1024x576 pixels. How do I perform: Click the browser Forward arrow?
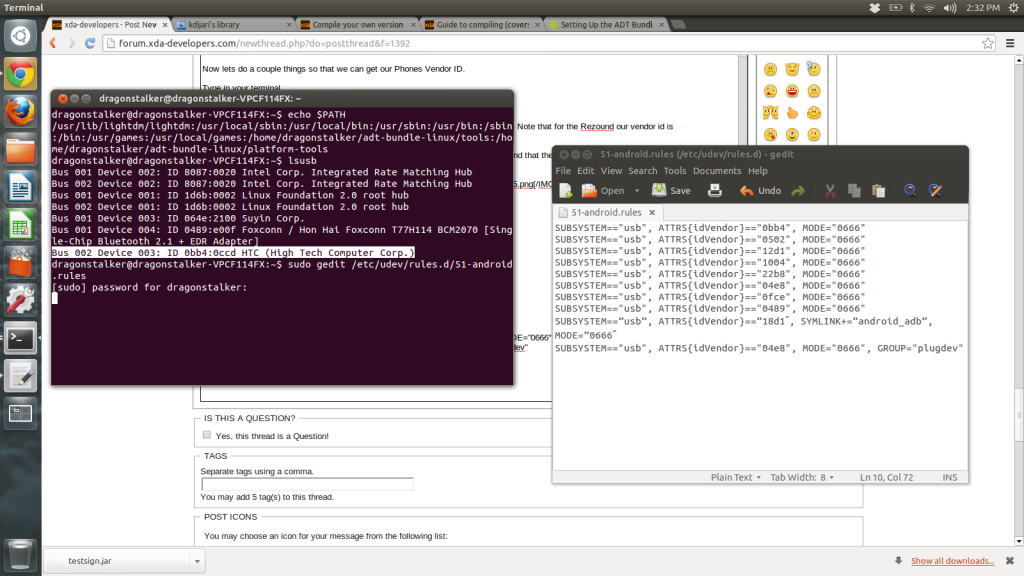(x=72, y=43)
